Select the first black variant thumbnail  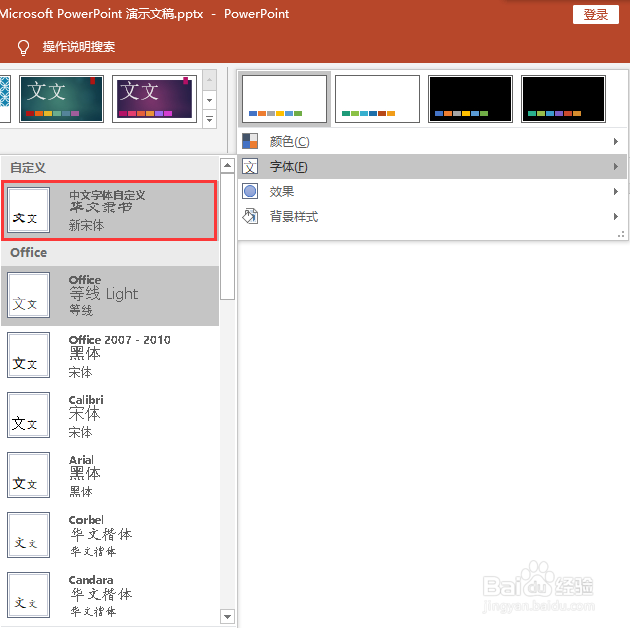point(470,99)
